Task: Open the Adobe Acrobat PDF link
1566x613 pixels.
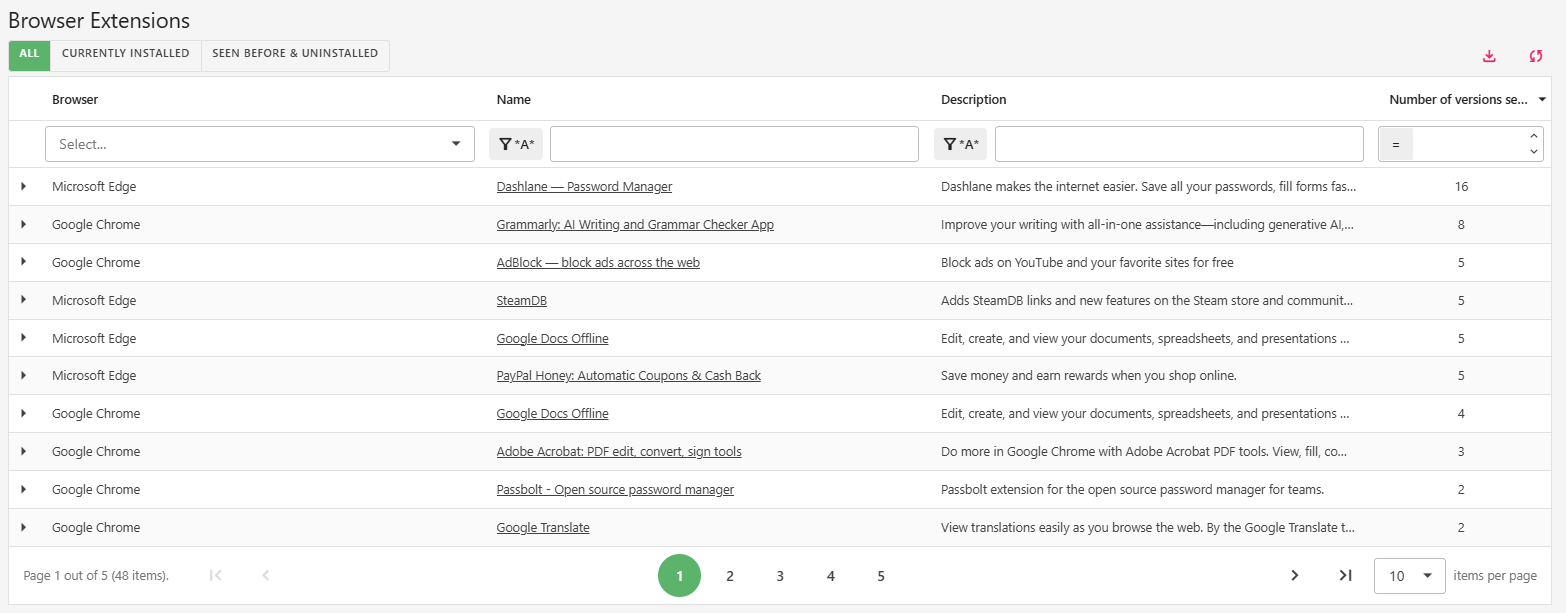Action: (619, 452)
